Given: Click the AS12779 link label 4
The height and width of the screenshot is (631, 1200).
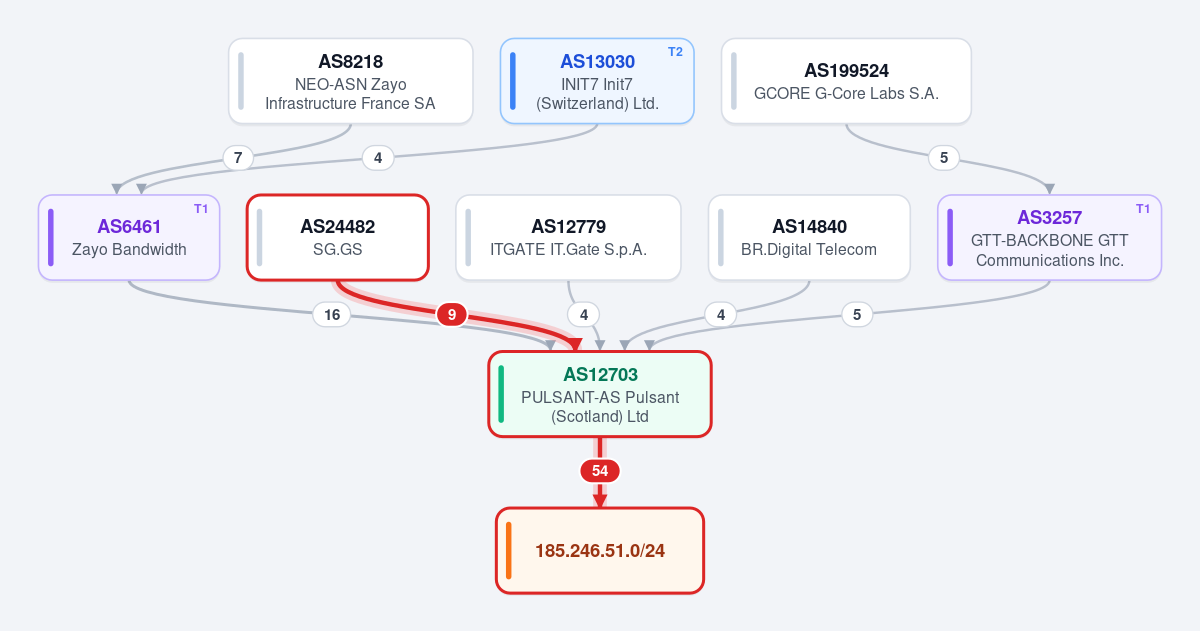Looking at the screenshot, I should coord(583,315).
